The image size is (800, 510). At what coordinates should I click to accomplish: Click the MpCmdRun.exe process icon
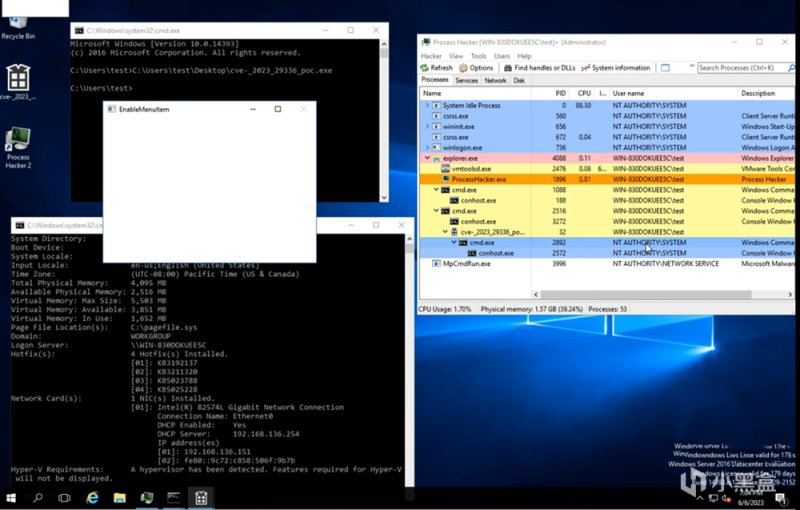click(x=436, y=264)
